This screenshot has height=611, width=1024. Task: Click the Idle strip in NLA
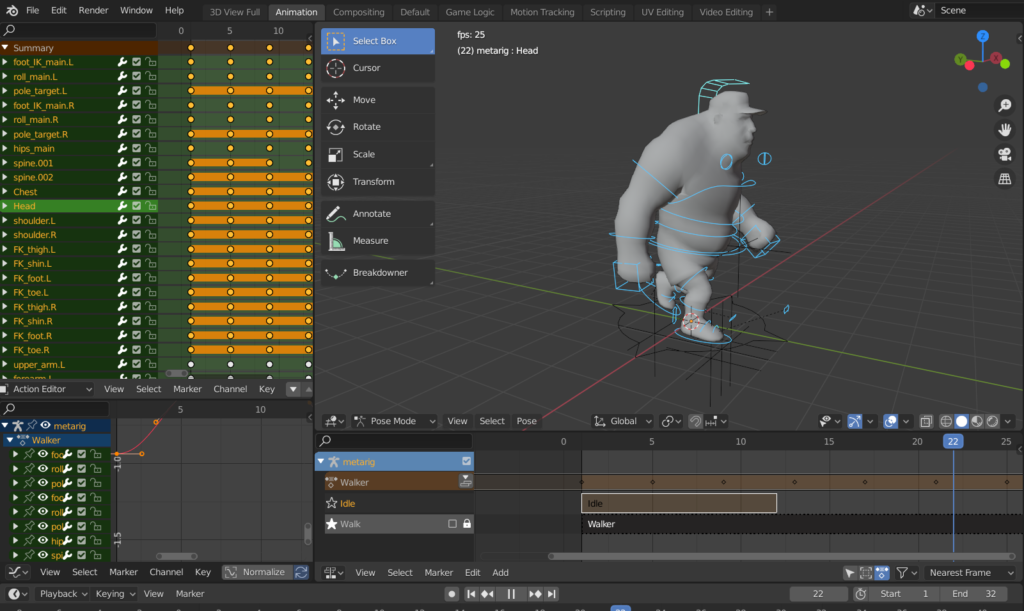tap(678, 503)
